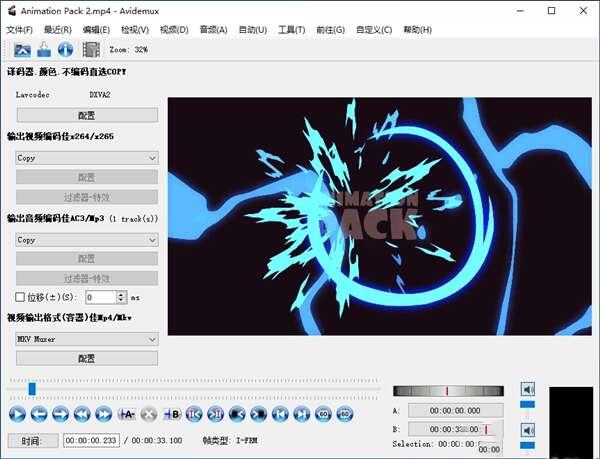
Task: Set selection start with marker A button
Action: [x=127, y=413]
